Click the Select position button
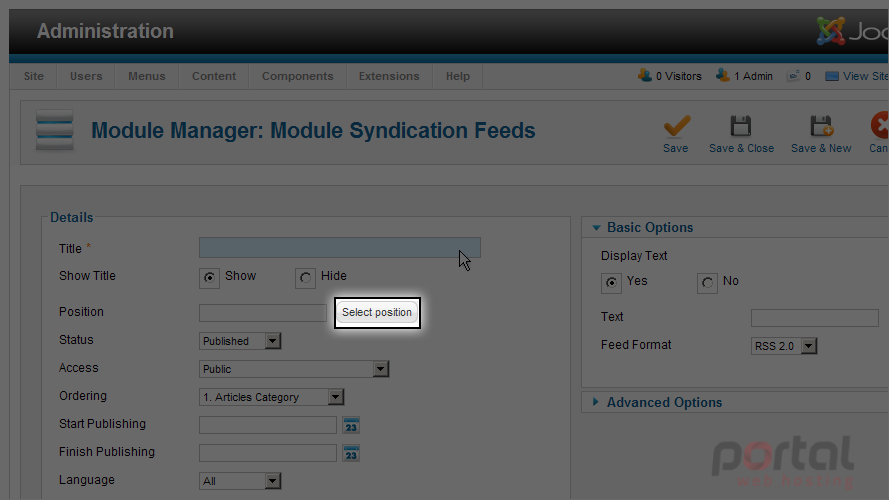The image size is (889, 500). (x=377, y=312)
